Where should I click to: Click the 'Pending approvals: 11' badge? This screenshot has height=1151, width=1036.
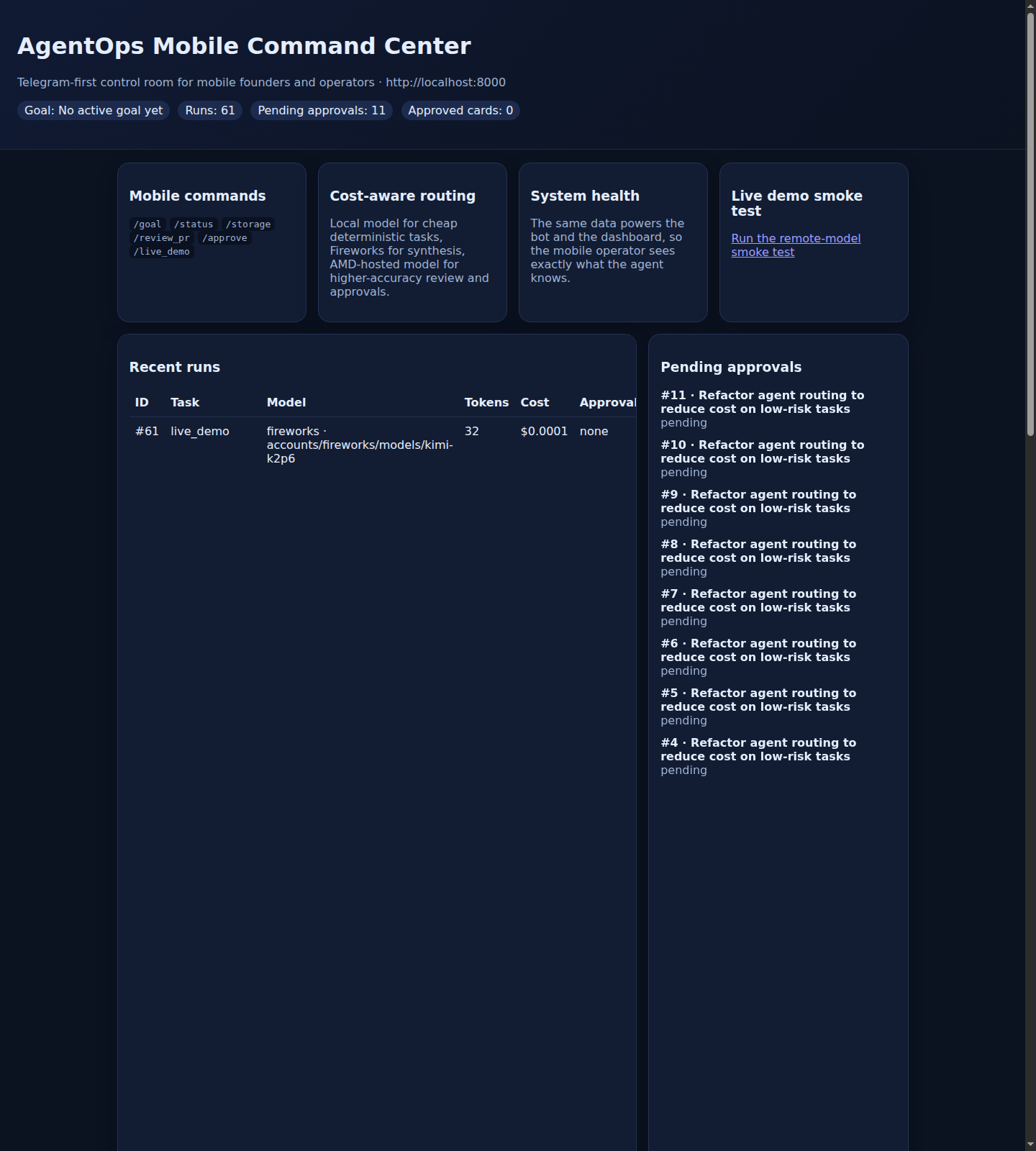click(322, 111)
